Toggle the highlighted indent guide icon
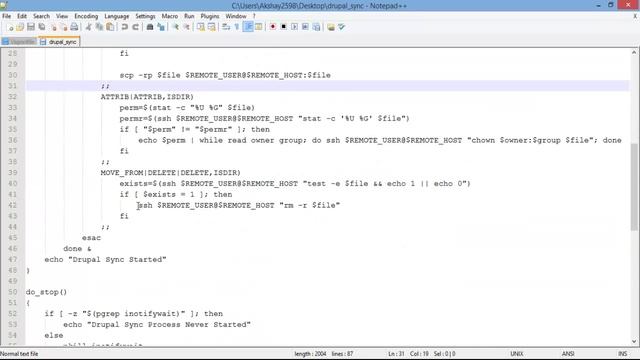Image resolution: width=640 pixels, height=360 pixels. pos(248,27)
